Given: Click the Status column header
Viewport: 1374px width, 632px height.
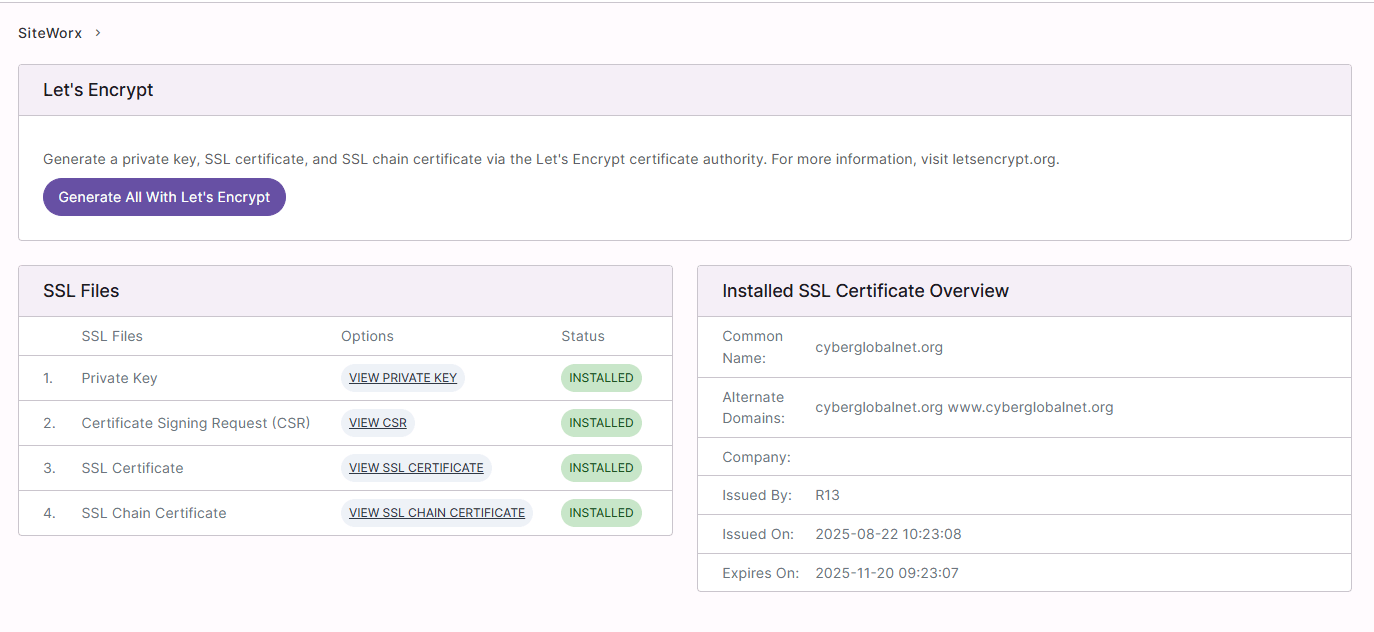Looking at the screenshot, I should (583, 336).
